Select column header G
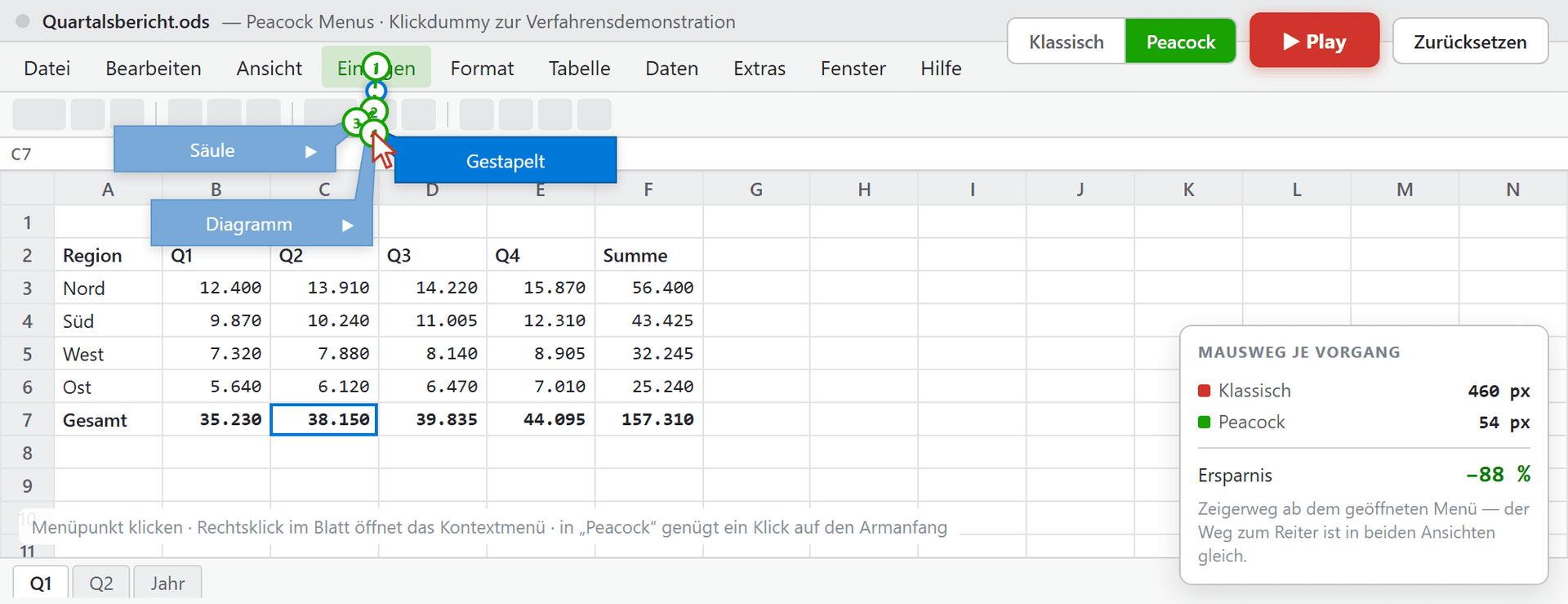Screen dimensions: 1568x604 click(x=756, y=190)
